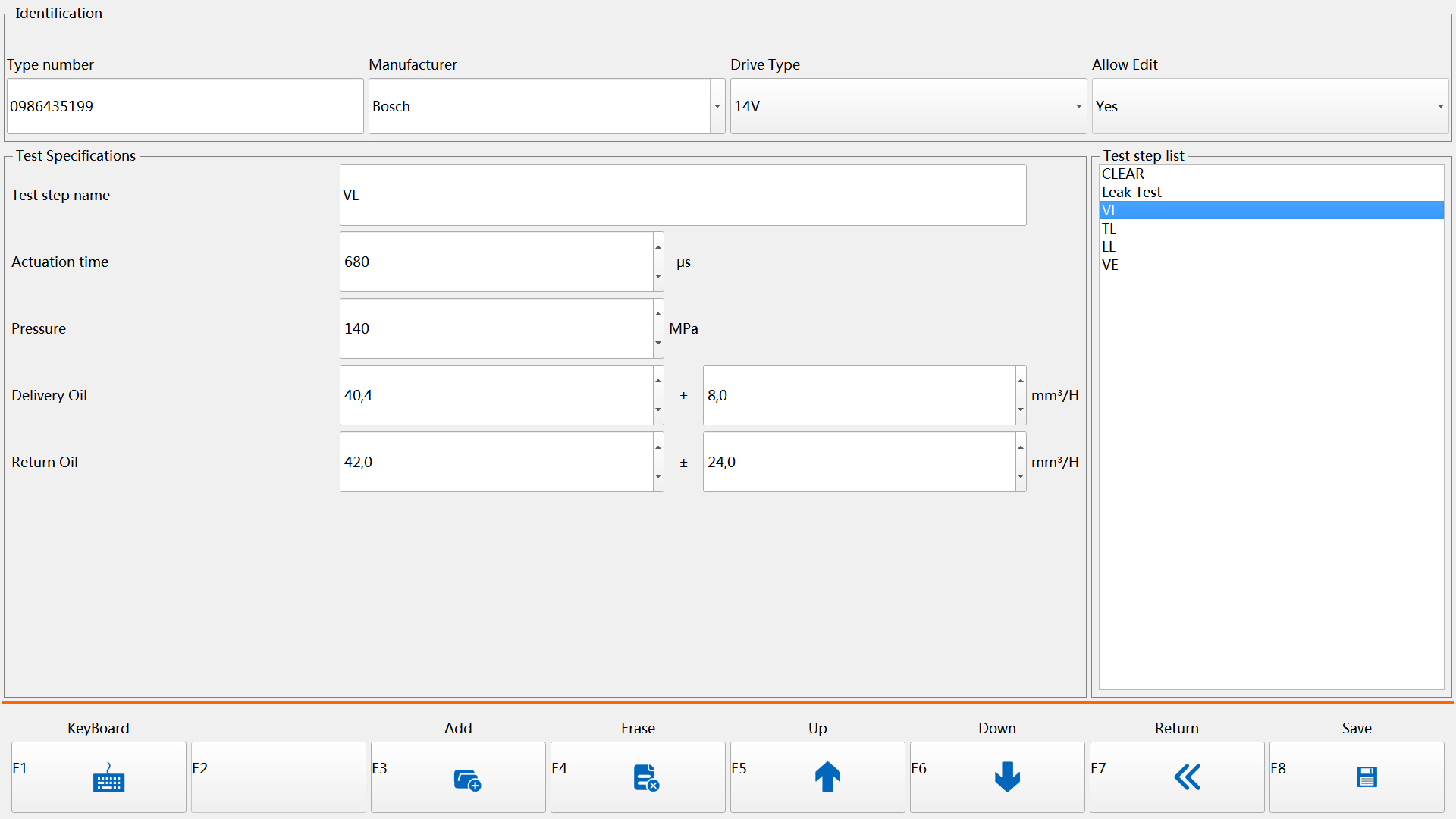Increase Delivery Oil tolerance with up arrow

click(1021, 381)
